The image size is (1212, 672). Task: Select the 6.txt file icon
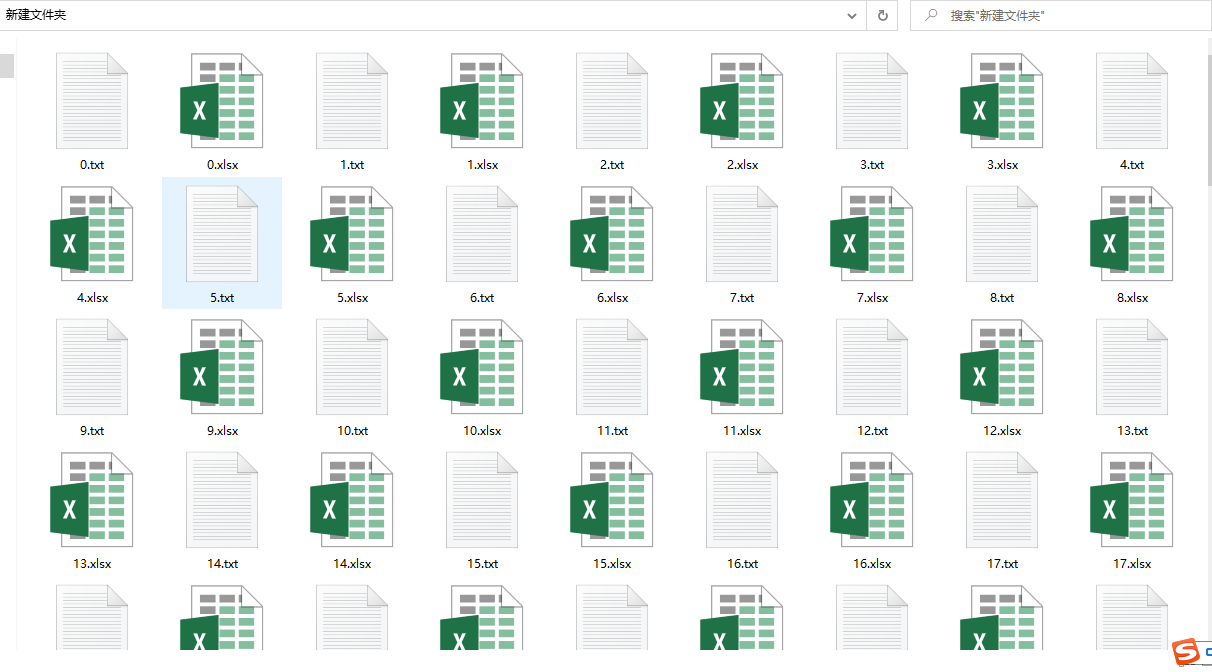(x=482, y=232)
